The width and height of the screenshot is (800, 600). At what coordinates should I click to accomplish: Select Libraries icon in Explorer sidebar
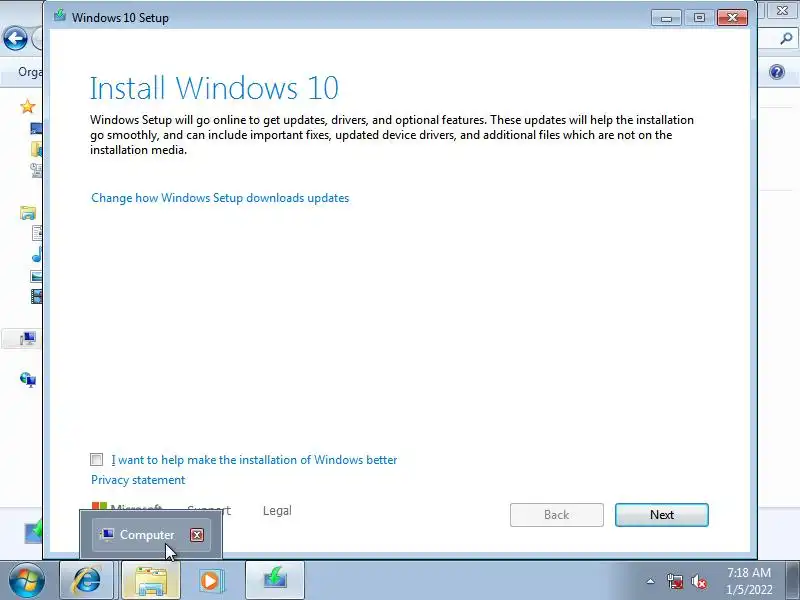[x=28, y=212]
